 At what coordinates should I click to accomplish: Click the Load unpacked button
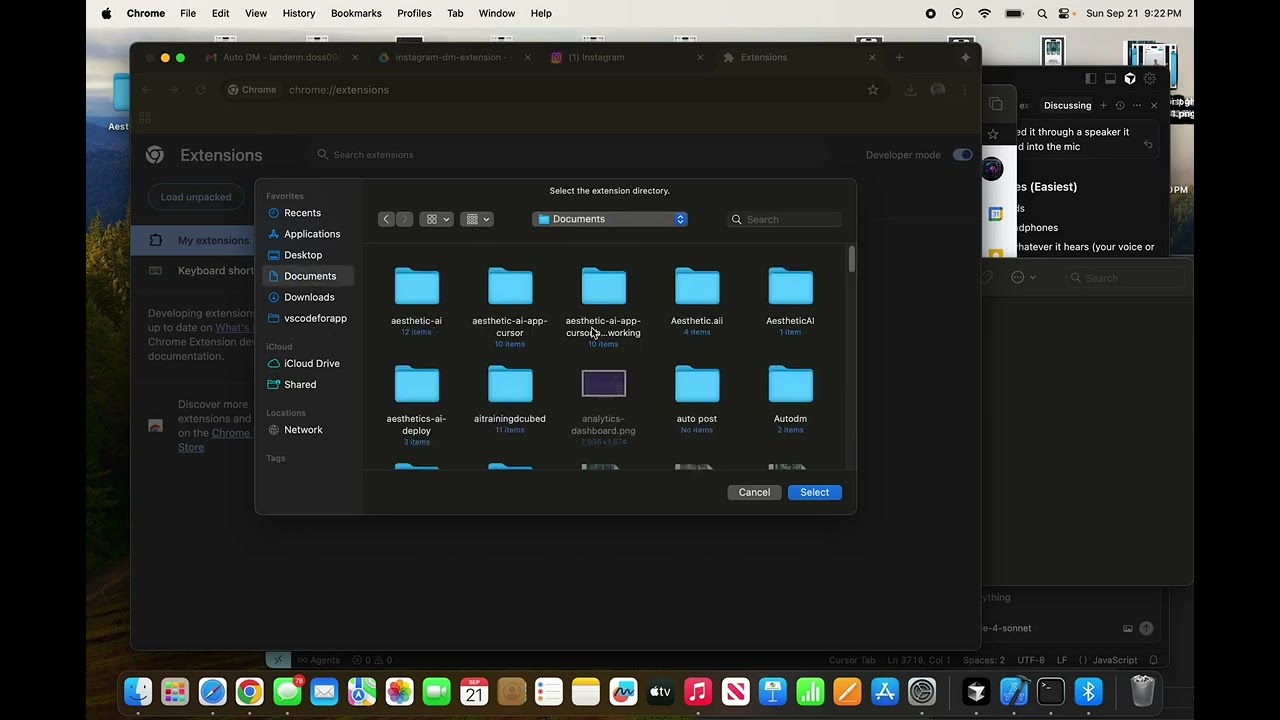[x=196, y=197]
